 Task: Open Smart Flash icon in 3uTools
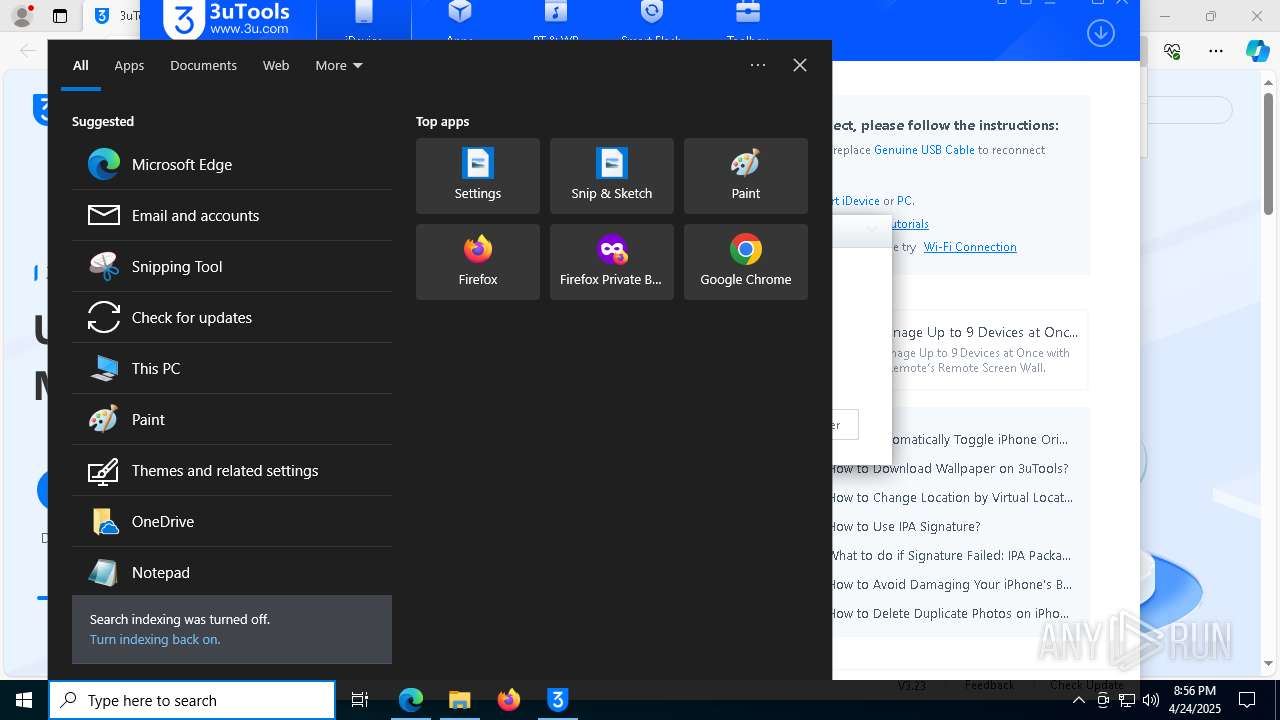click(x=651, y=20)
